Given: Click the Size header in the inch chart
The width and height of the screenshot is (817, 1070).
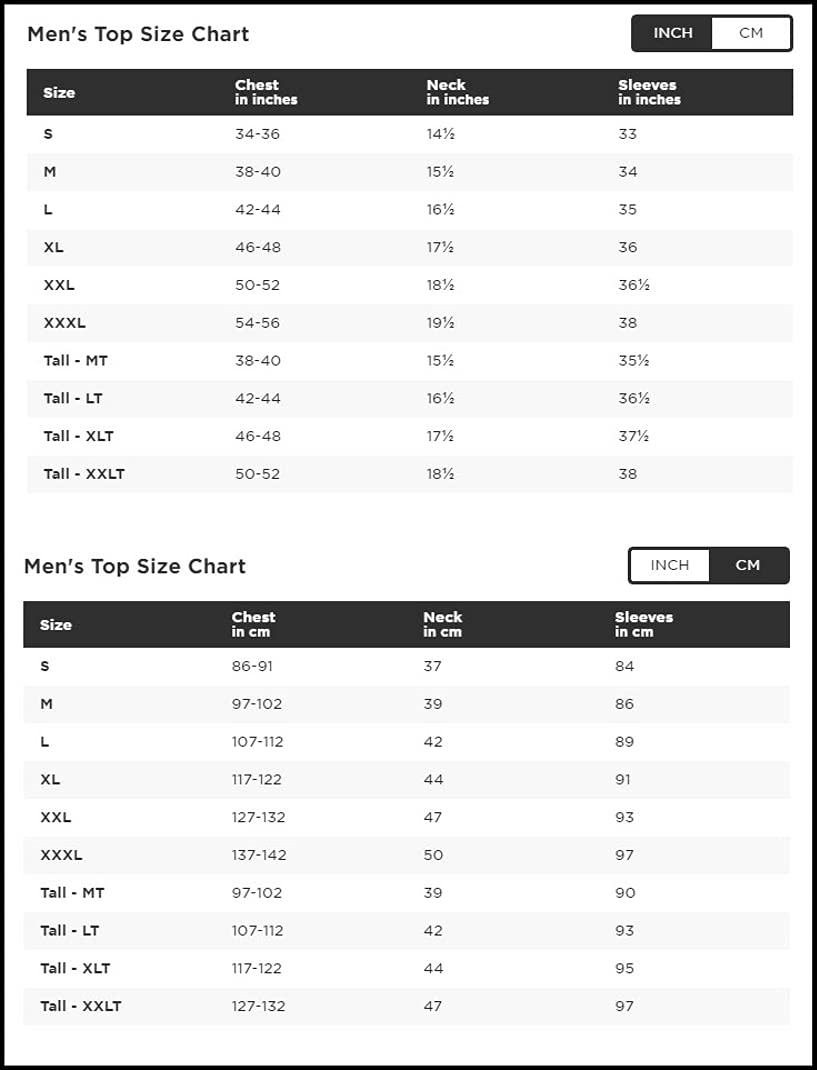Looking at the screenshot, I should (x=59, y=93).
